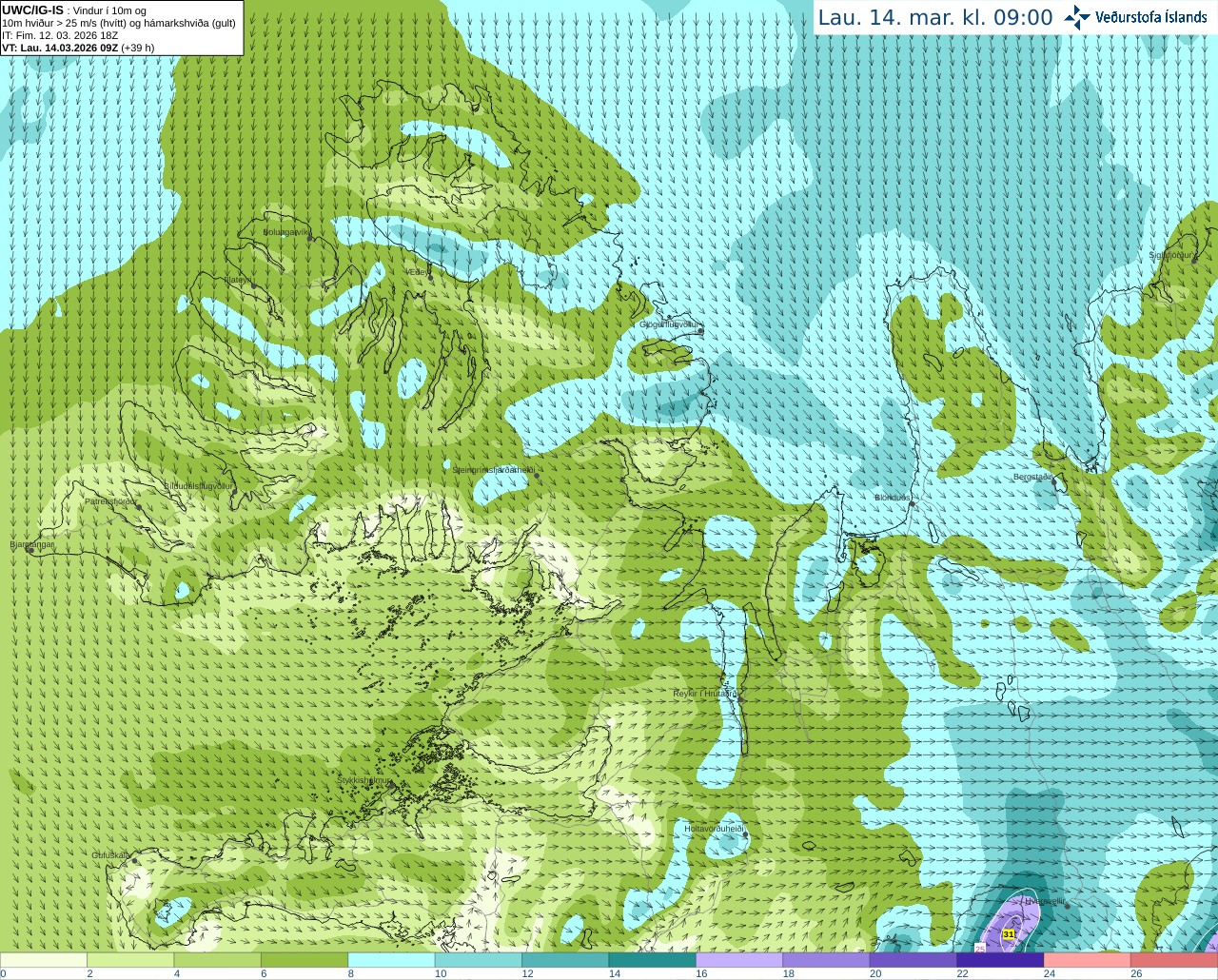
Task: Click the Veðurstofa Íslands logo
Action: coord(1136,17)
